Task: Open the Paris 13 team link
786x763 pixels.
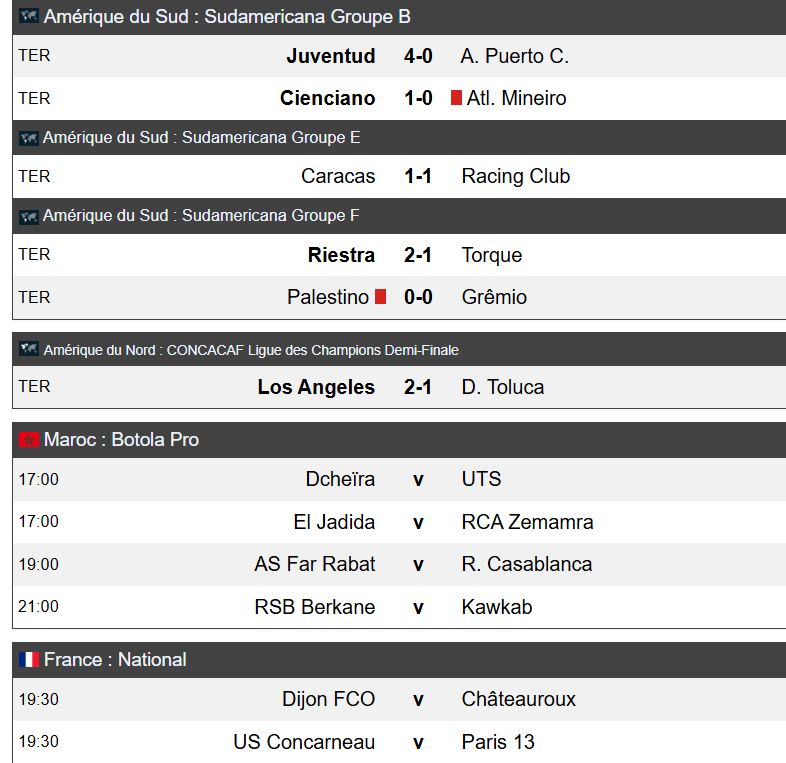Action: [498, 742]
